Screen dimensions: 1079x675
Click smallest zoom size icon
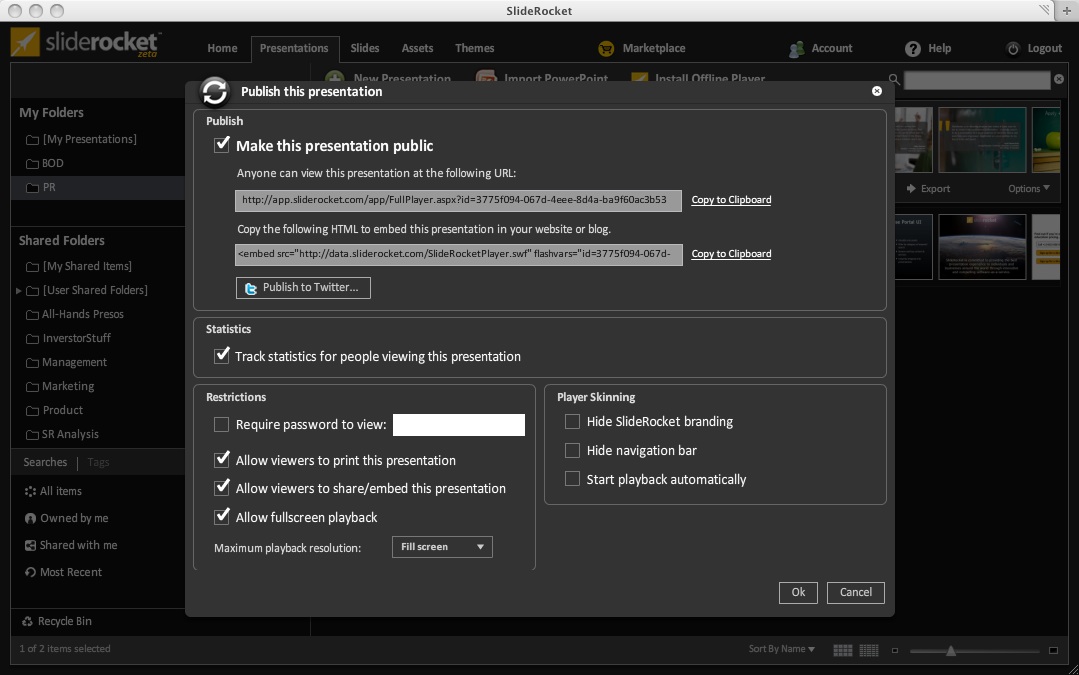point(895,650)
